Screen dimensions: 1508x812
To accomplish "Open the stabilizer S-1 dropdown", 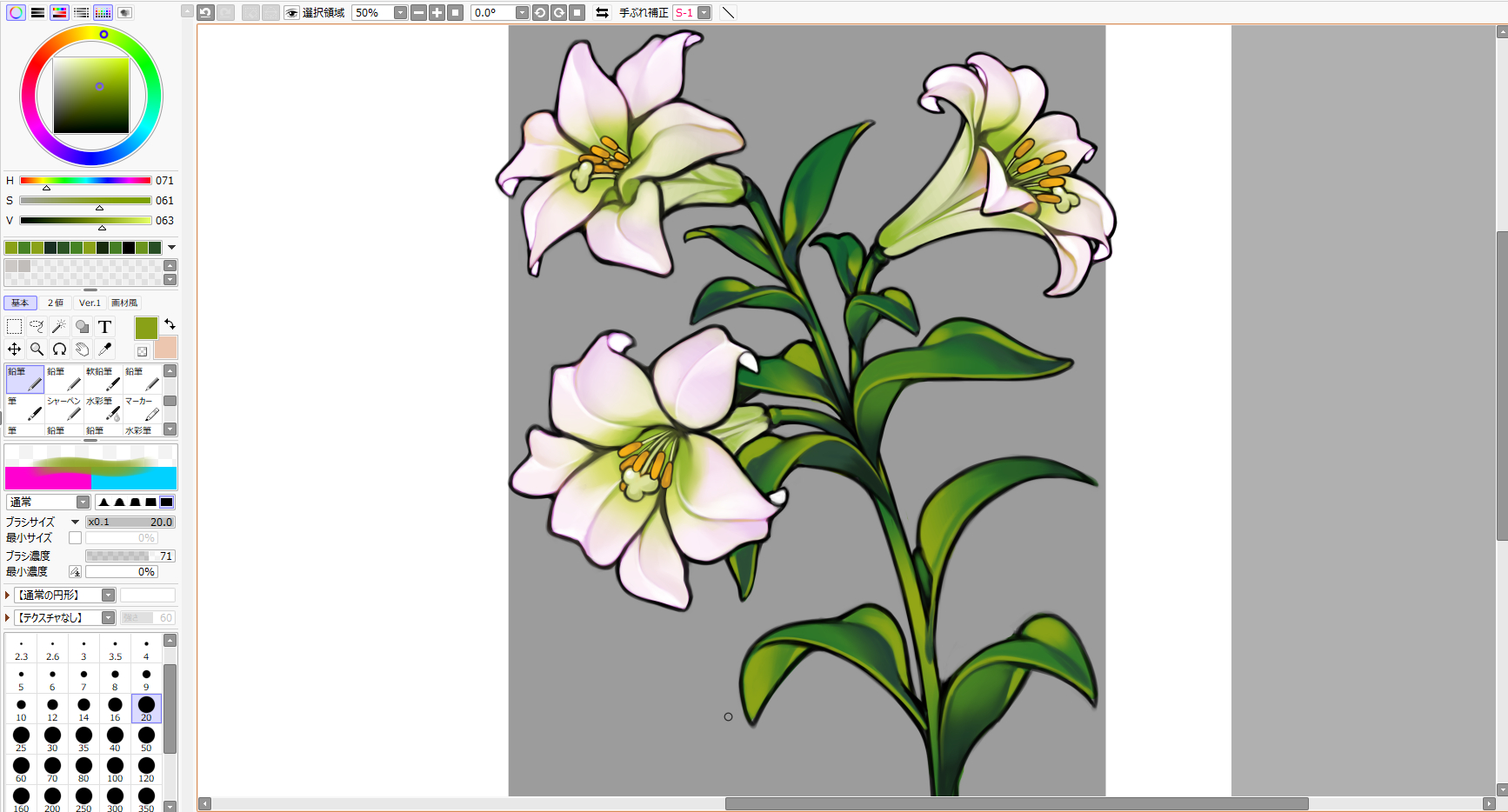I will click(x=704, y=13).
